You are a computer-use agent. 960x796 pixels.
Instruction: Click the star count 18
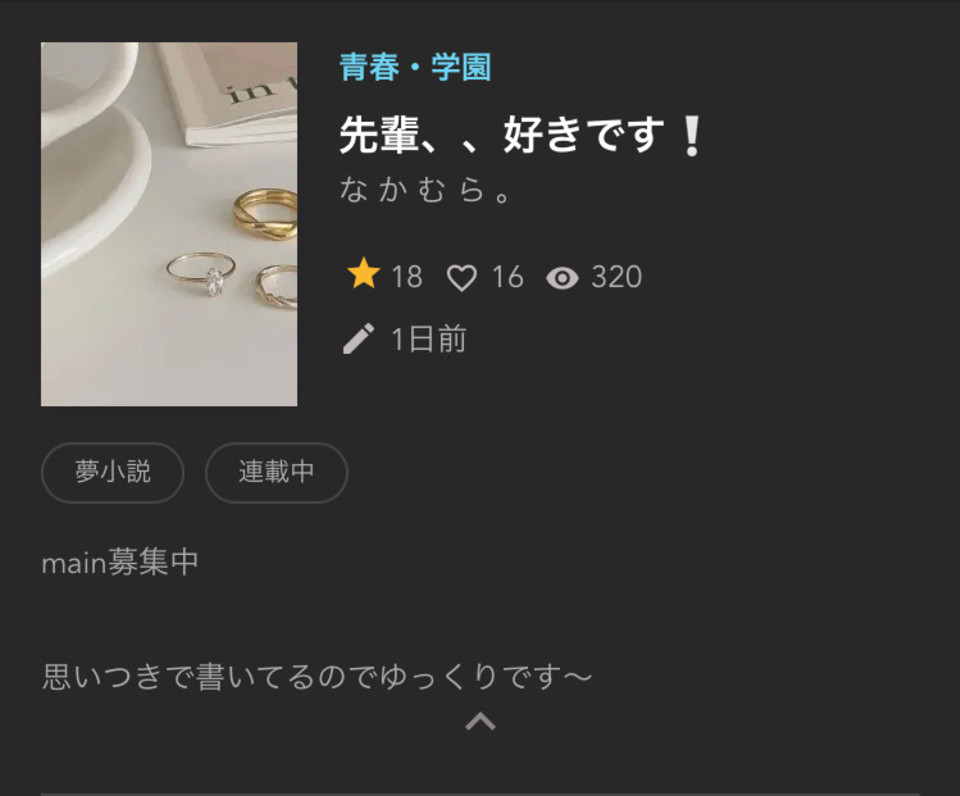407,277
